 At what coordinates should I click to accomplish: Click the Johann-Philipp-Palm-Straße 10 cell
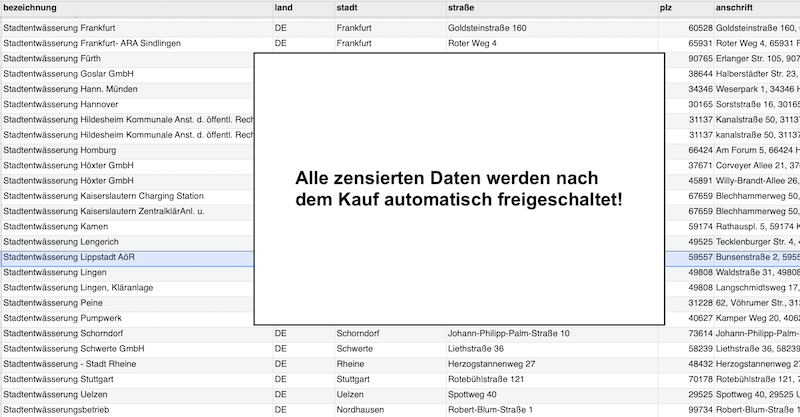510,333
